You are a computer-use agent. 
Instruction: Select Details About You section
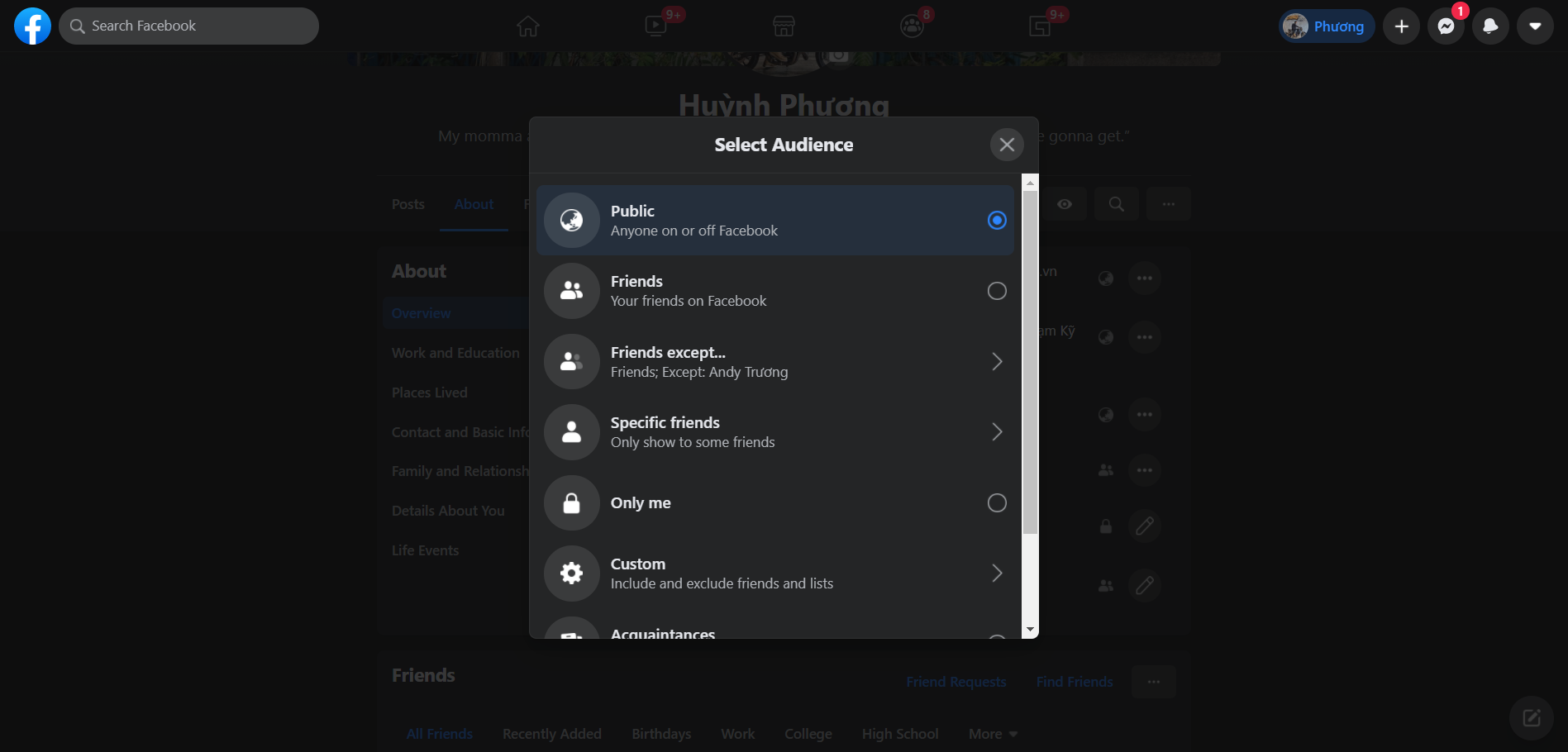[448, 511]
